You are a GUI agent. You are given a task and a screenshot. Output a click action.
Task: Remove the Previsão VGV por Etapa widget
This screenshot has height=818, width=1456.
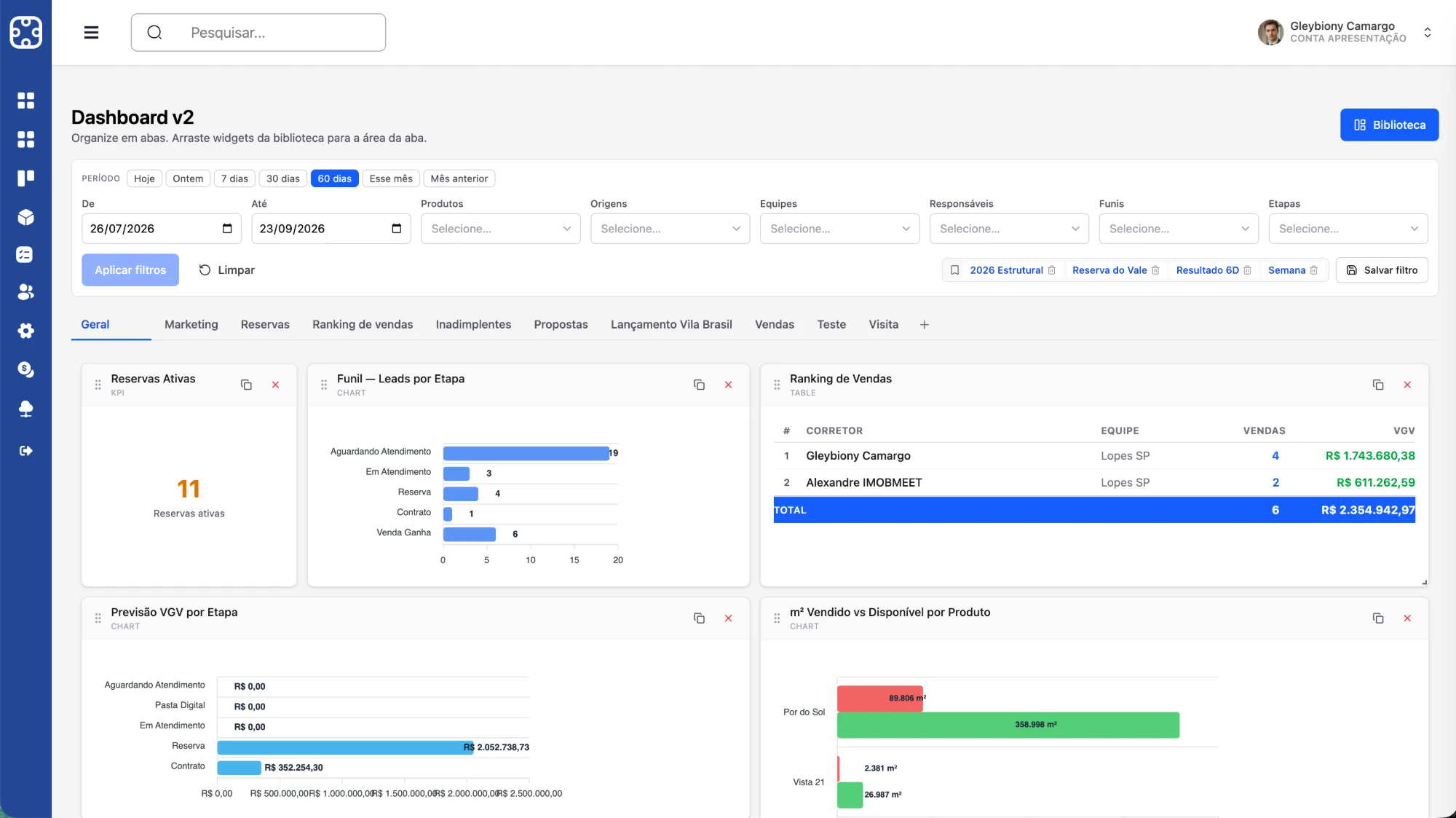point(729,618)
